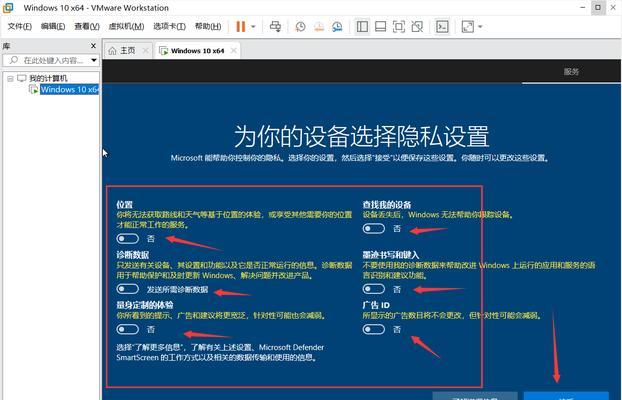The image size is (622, 400).
Task: Maximize the VMware Workstation window
Action: click(x=597, y=8)
